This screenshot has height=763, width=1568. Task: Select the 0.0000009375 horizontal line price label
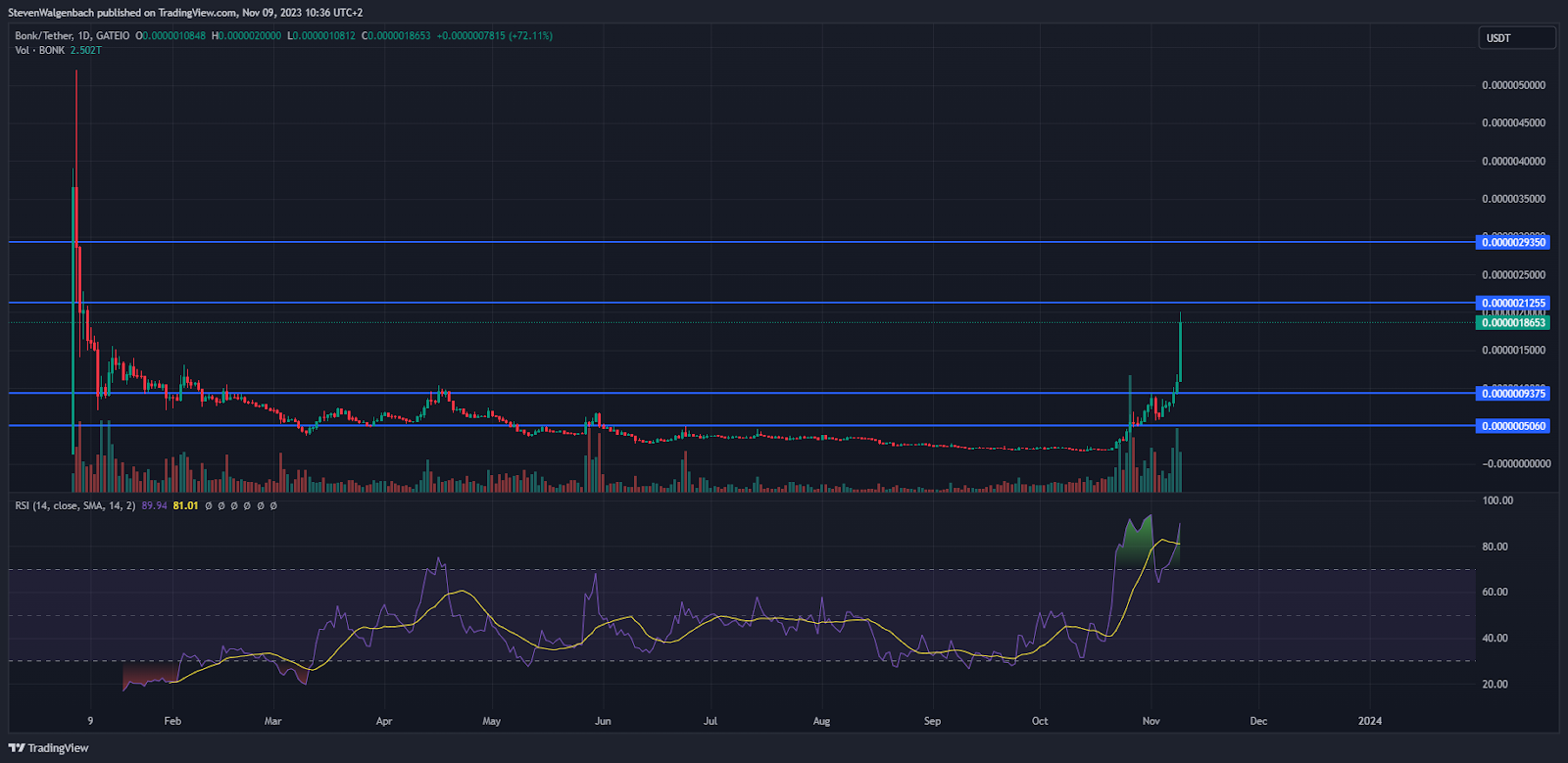(x=1512, y=393)
